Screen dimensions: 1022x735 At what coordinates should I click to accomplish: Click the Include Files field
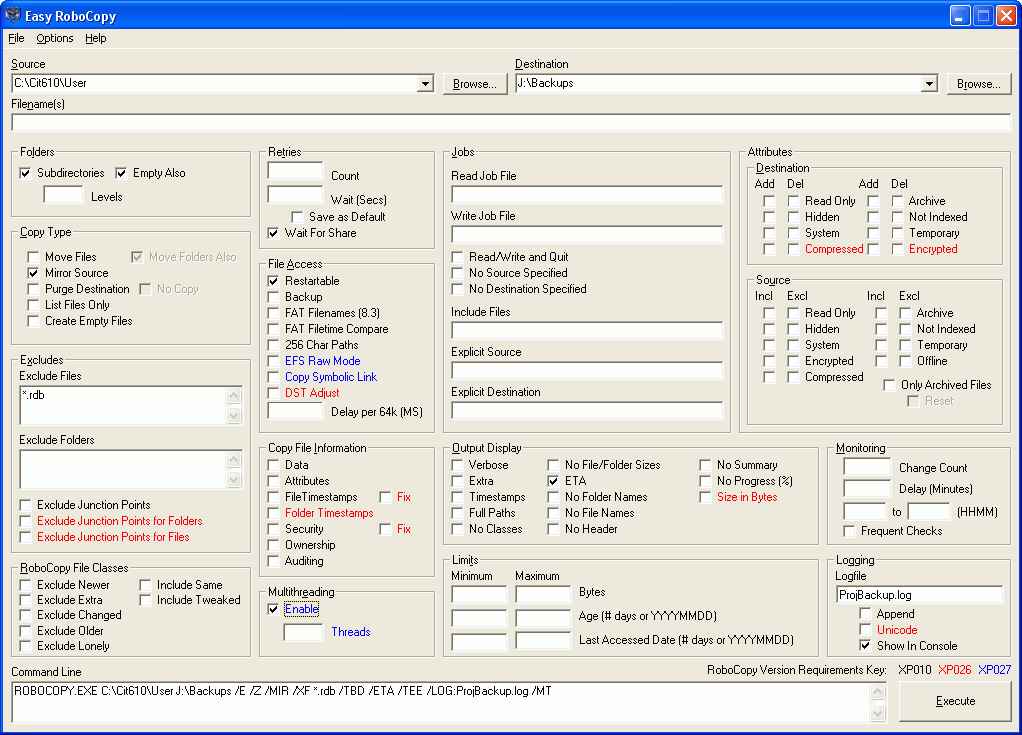(587, 331)
